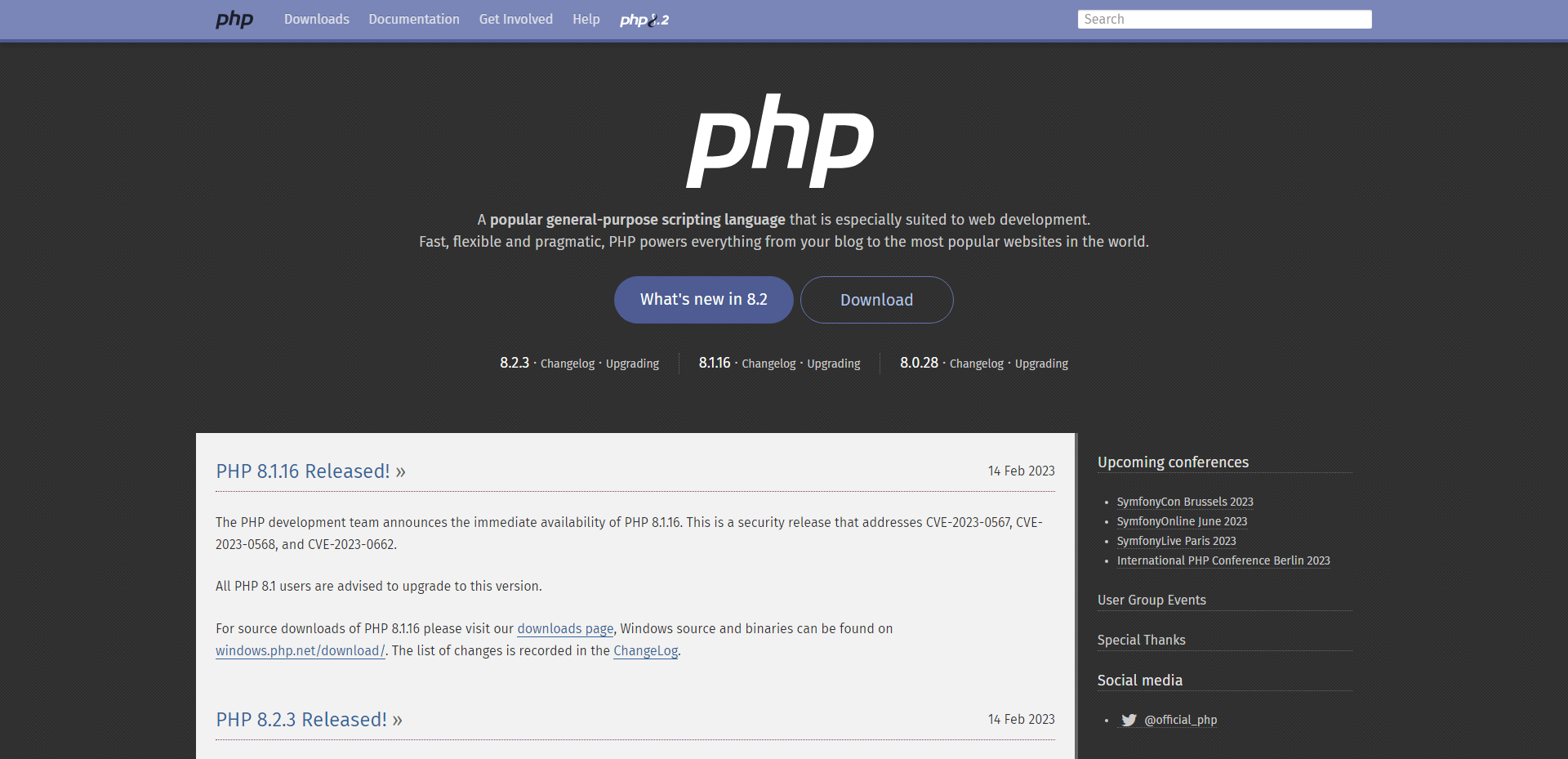View the Changelog for version 8.2.3

click(567, 364)
